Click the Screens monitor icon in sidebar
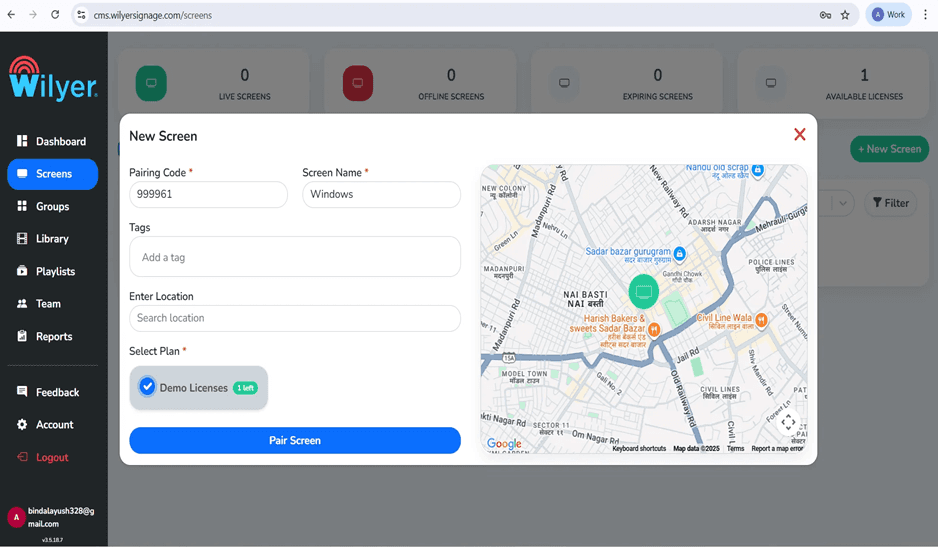 [22, 174]
